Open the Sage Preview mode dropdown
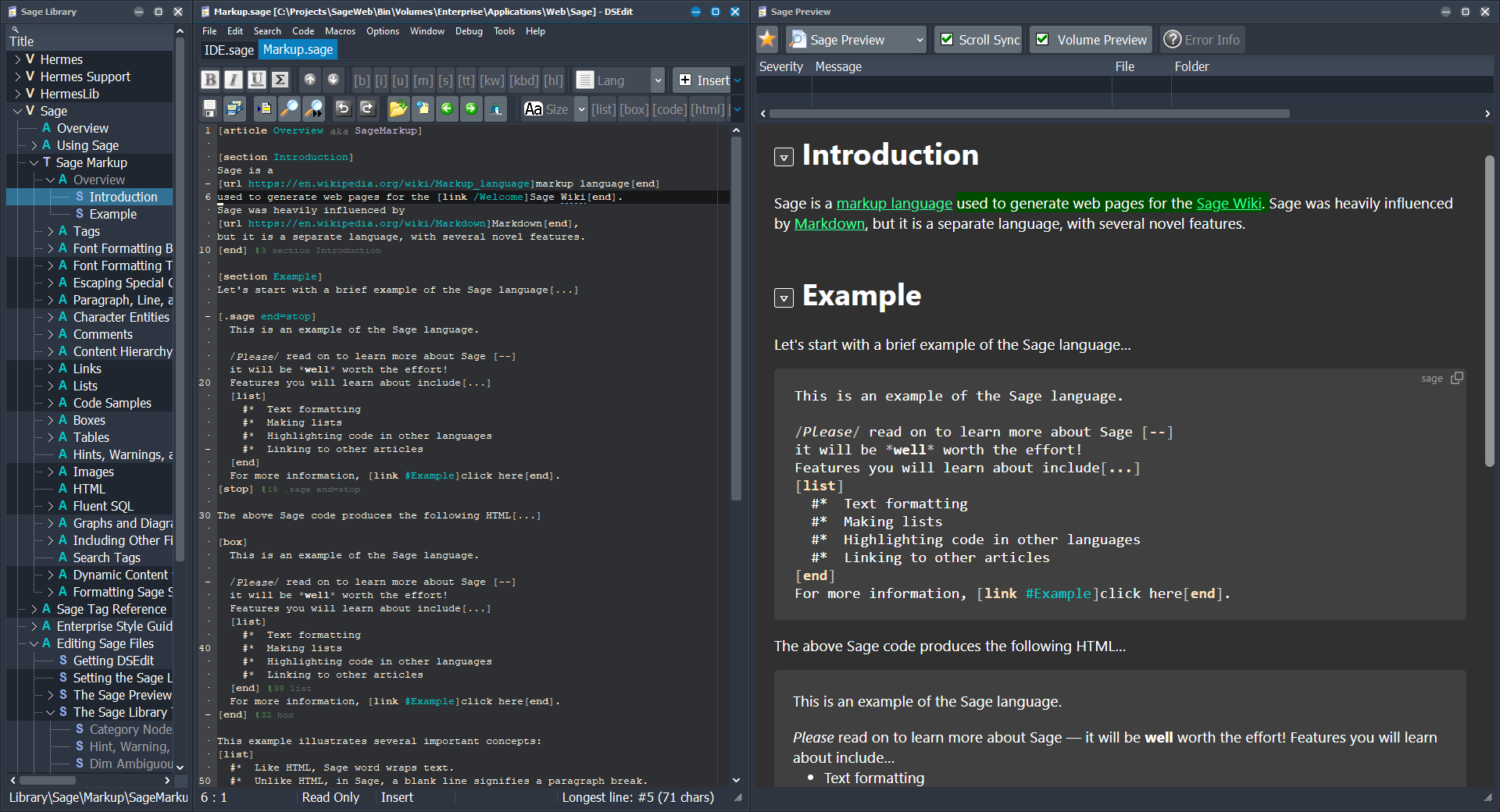The width and height of the screenshot is (1500, 812). (x=920, y=40)
